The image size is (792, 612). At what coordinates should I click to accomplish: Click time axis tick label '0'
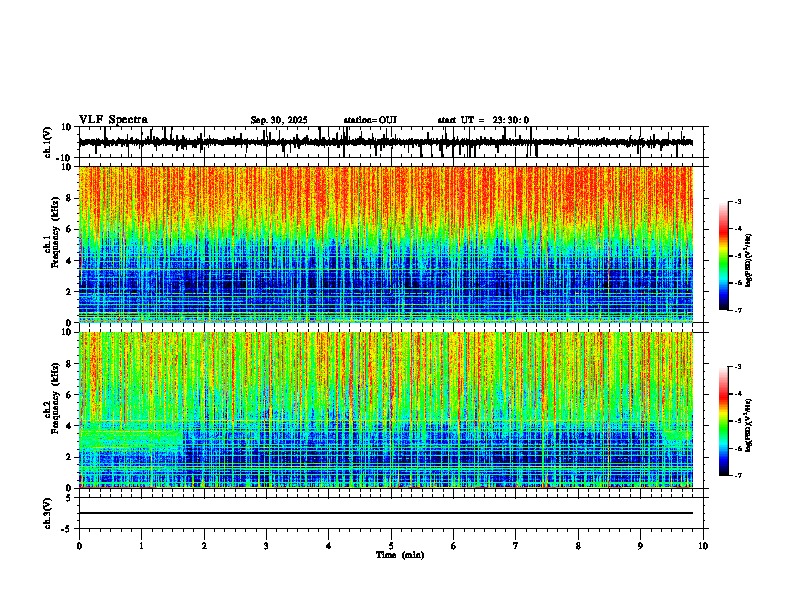[x=79, y=546]
